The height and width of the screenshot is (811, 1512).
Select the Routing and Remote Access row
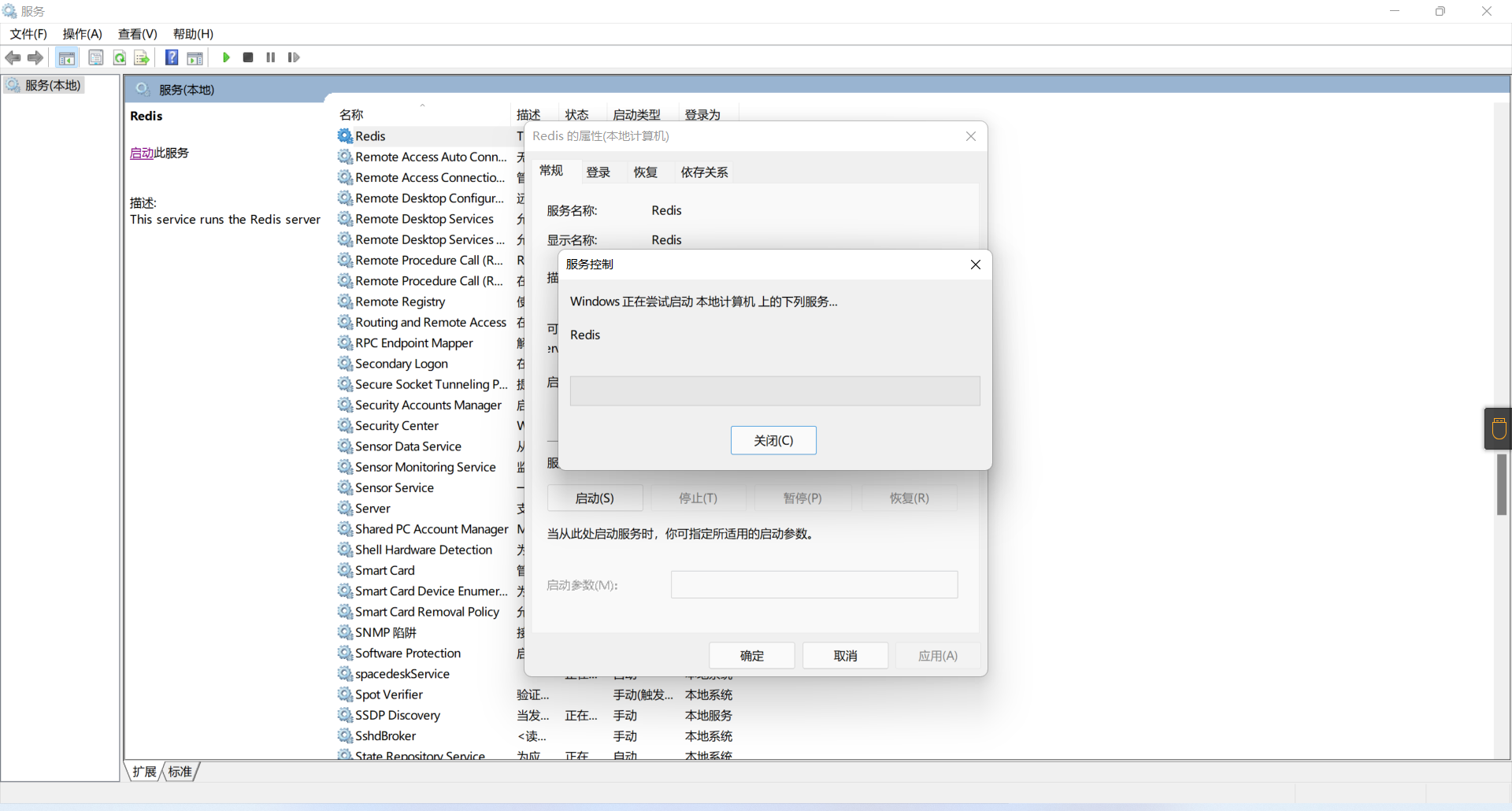point(431,323)
